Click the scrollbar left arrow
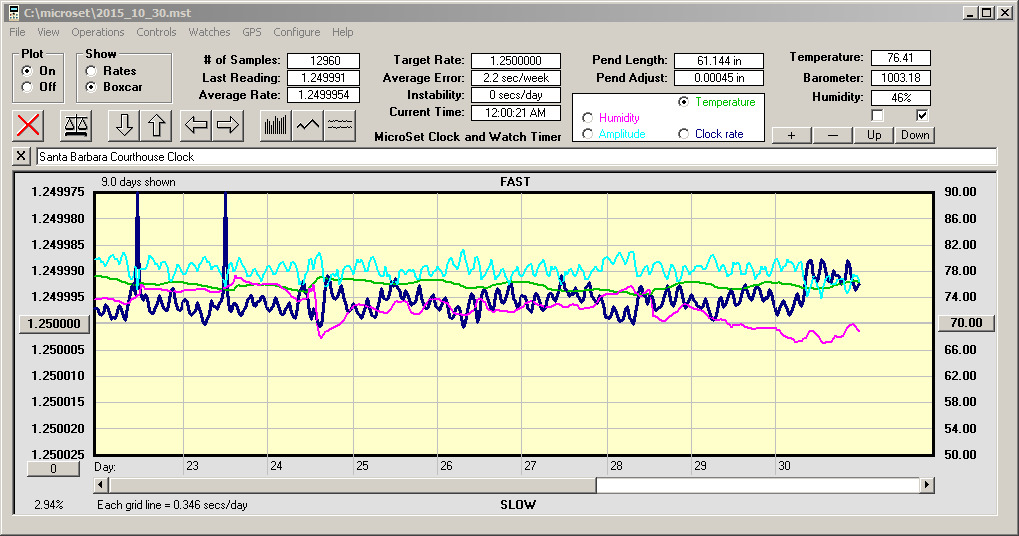This screenshot has width=1019, height=536. [x=101, y=485]
